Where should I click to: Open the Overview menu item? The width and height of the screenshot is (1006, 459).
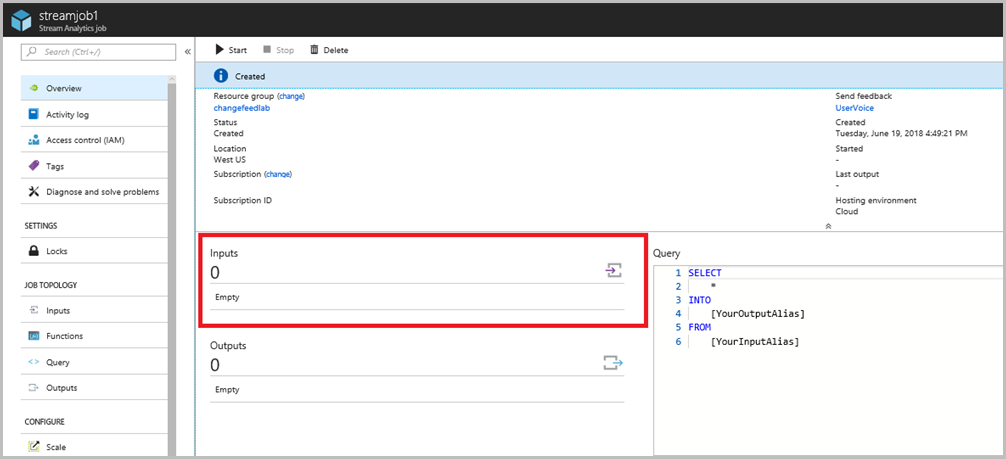coord(94,88)
